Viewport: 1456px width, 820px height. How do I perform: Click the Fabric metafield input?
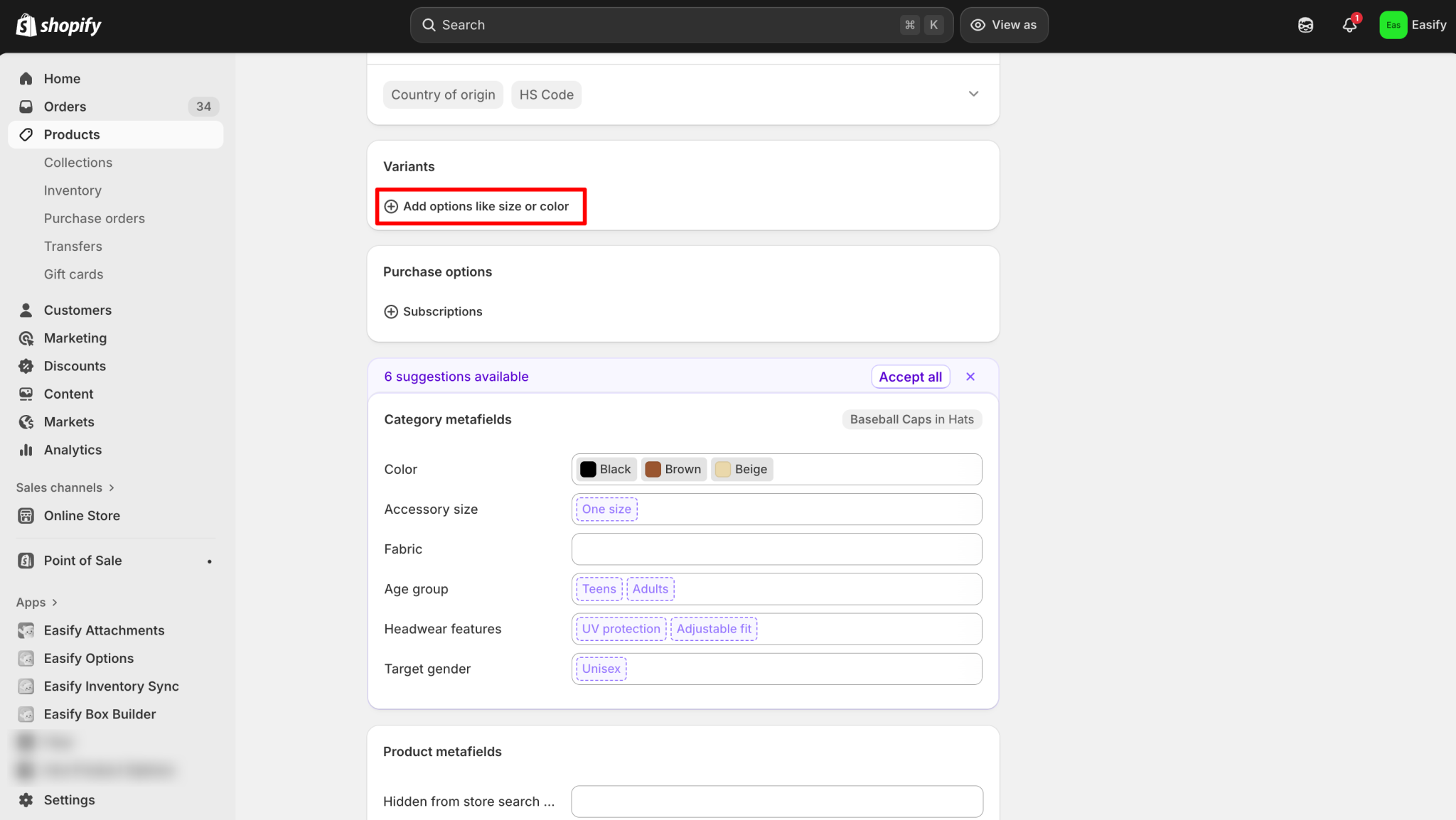pos(776,549)
